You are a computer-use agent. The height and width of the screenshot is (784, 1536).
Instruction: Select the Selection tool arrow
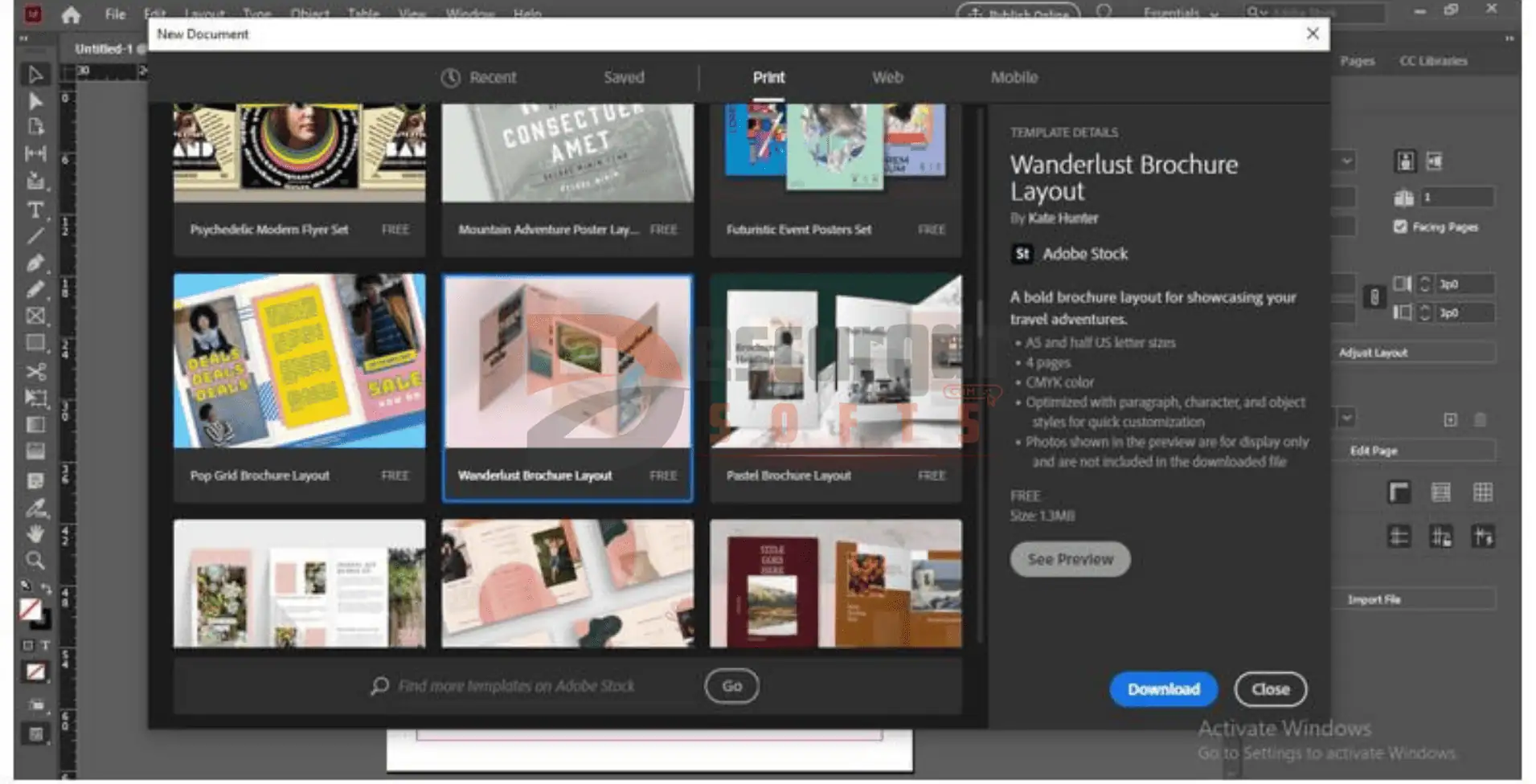(x=35, y=74)
